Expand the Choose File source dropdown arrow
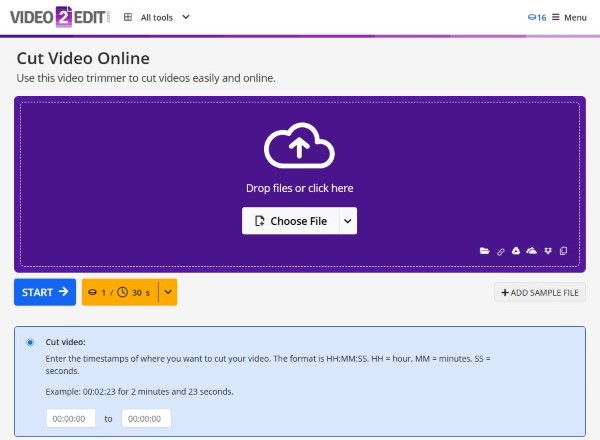Screen dimensions: 600x440 tap(348, 221)
